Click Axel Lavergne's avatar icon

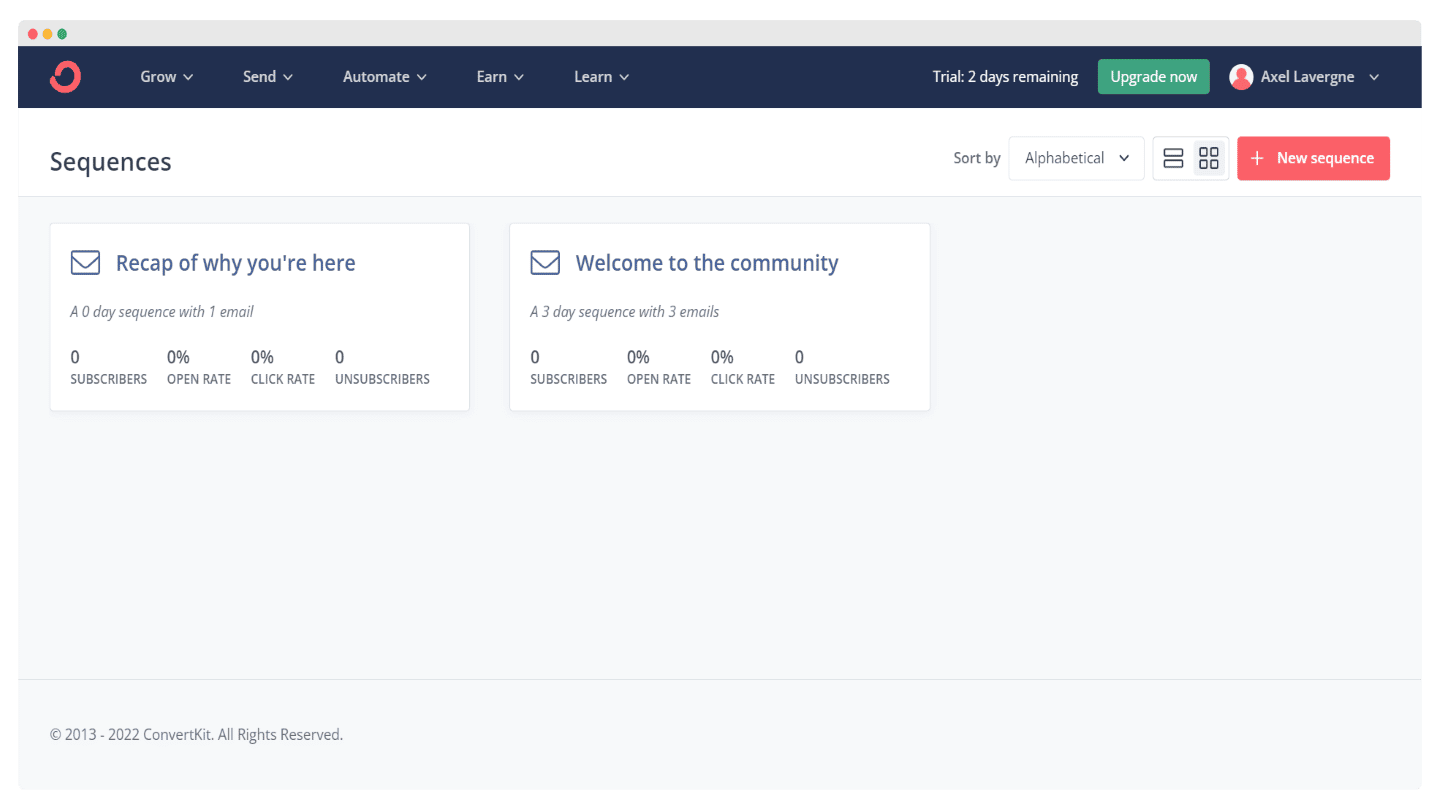click(x=1241, y=77)
